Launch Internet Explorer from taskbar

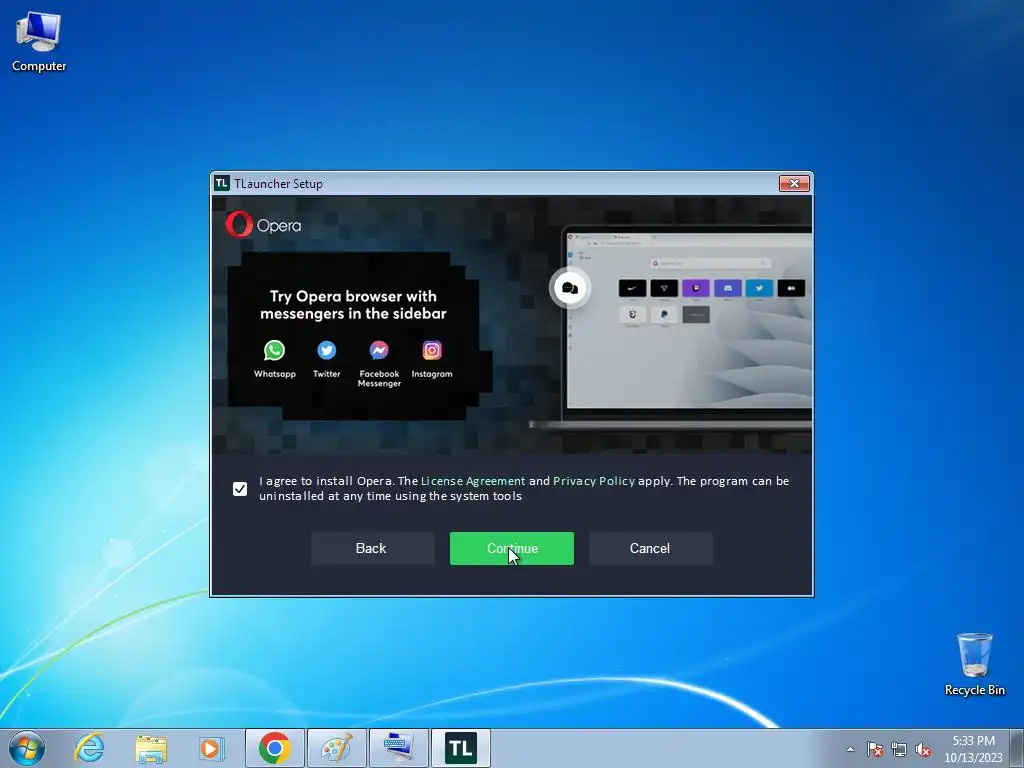89,748
